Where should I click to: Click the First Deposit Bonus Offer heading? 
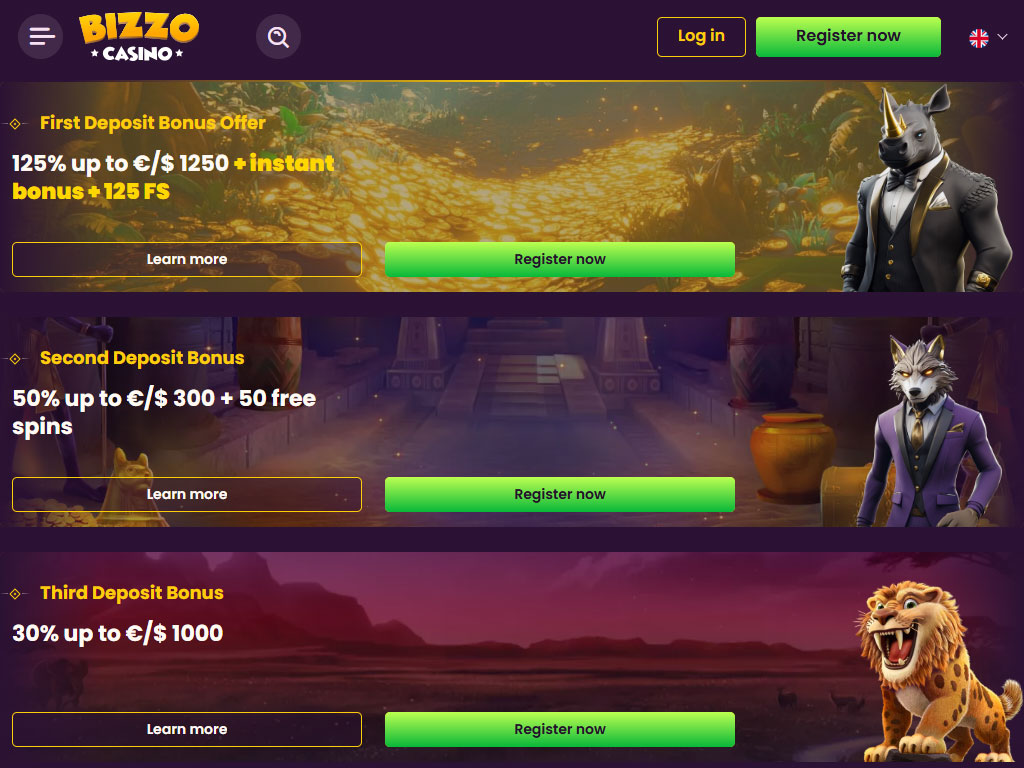[153, 123]
